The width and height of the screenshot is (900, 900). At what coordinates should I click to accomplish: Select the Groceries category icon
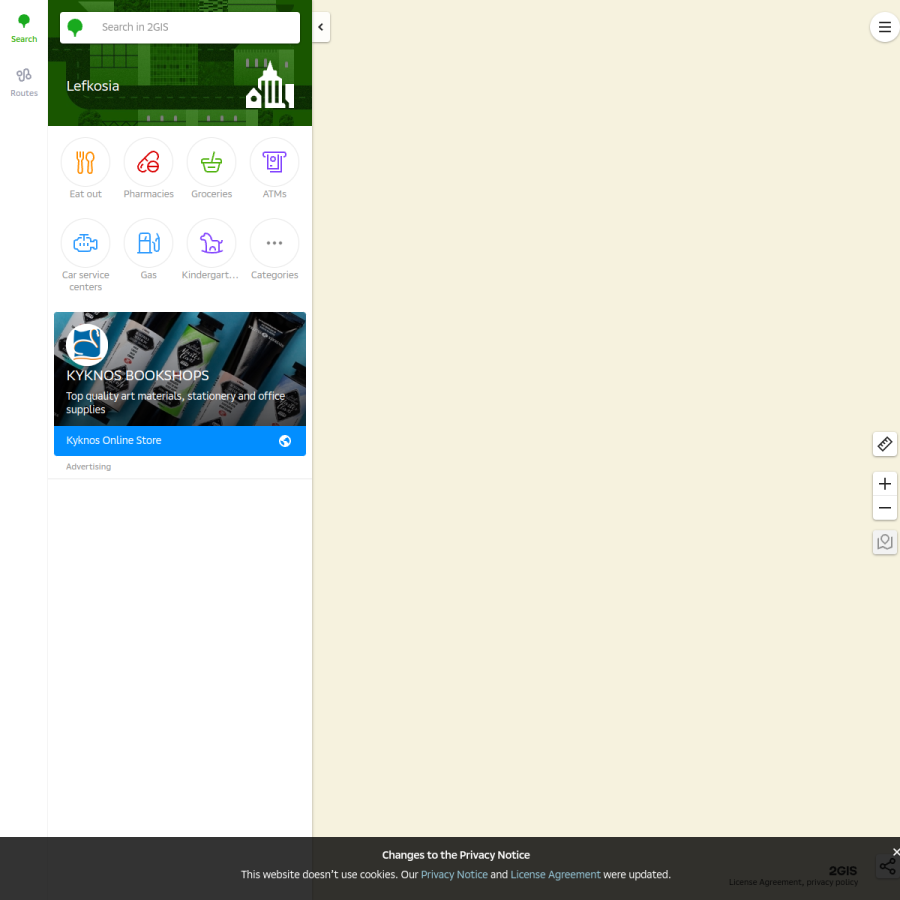211,162
